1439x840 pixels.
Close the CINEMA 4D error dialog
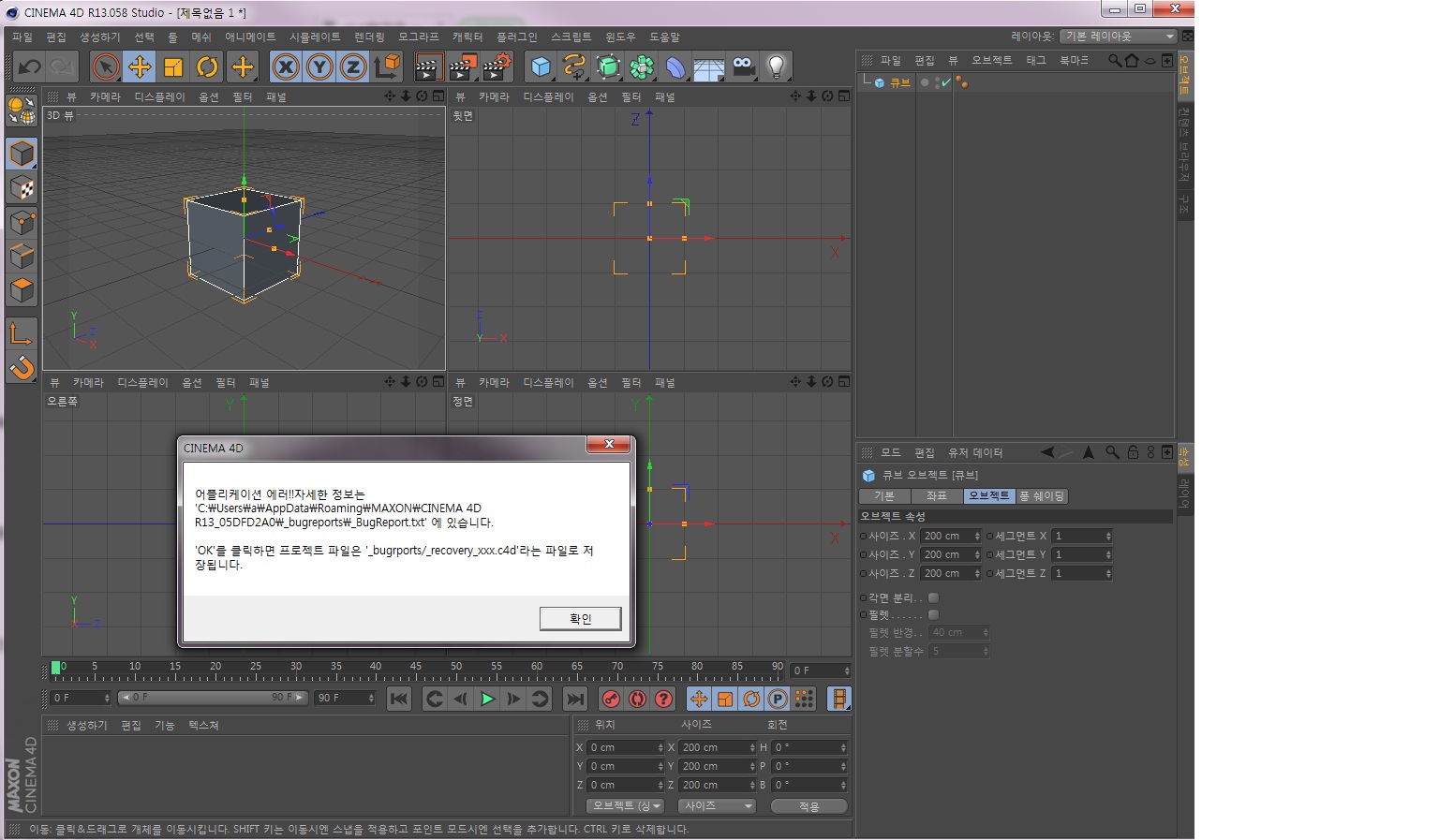pyautogui.click(x=608, y=444)
